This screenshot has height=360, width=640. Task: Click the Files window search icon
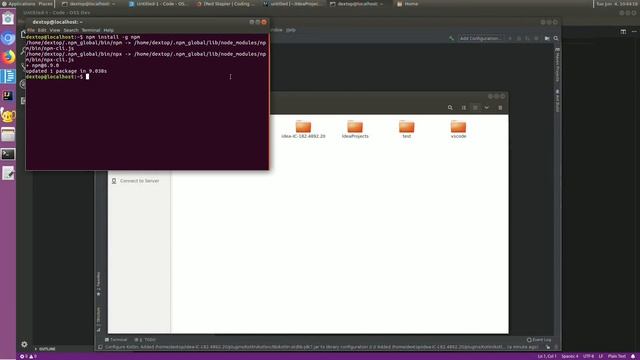[x=450, y=108]
